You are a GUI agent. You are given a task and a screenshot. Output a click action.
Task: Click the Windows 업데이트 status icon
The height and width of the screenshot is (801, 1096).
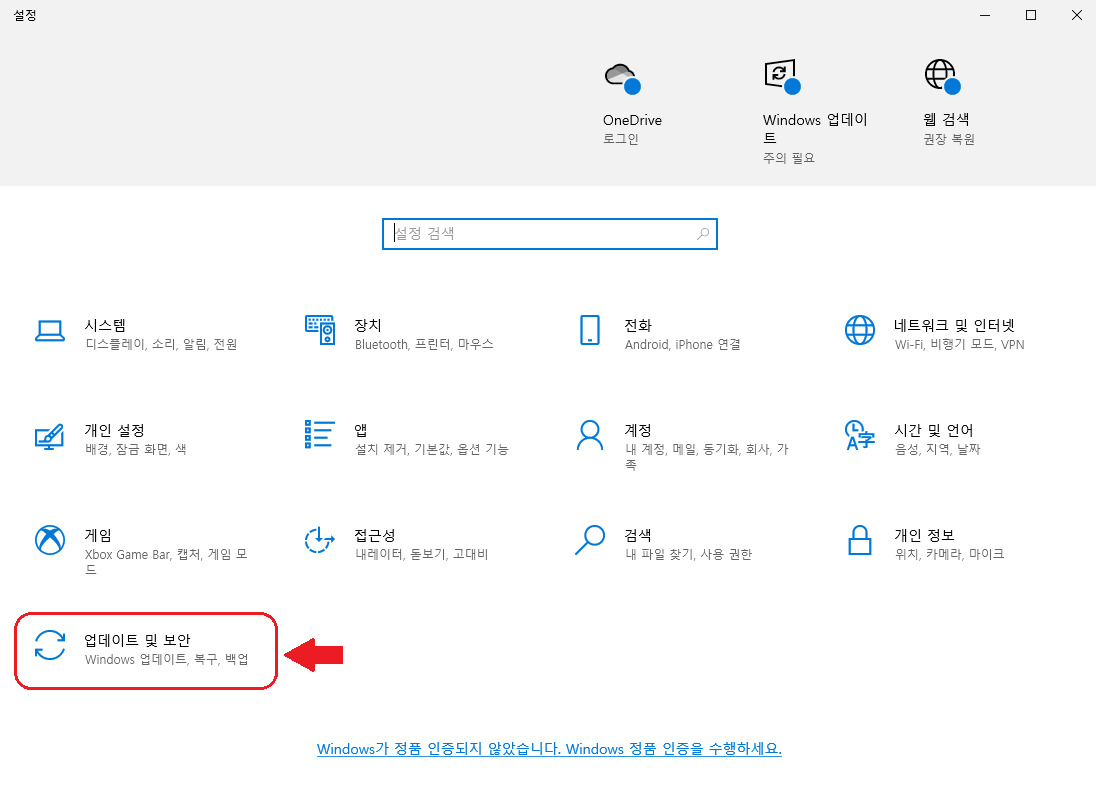pyautogui.click(x=782, y=76)
